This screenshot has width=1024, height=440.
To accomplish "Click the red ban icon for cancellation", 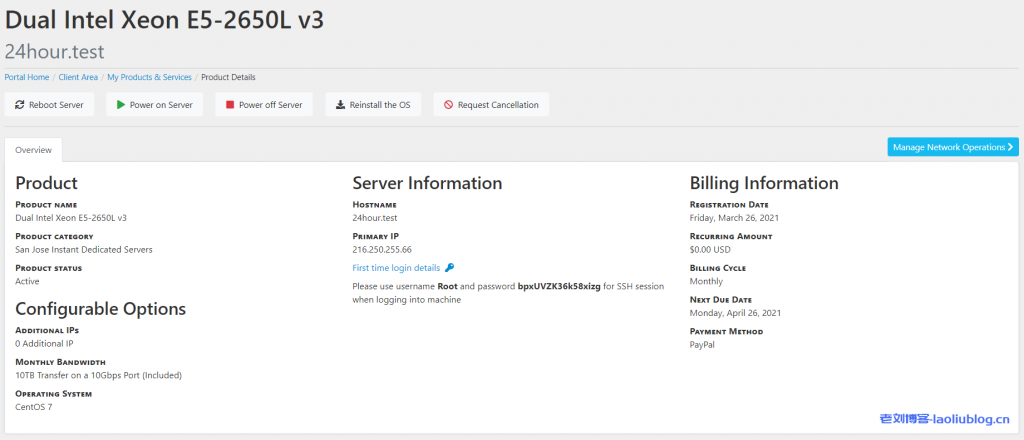I will [x=449, y=105].
